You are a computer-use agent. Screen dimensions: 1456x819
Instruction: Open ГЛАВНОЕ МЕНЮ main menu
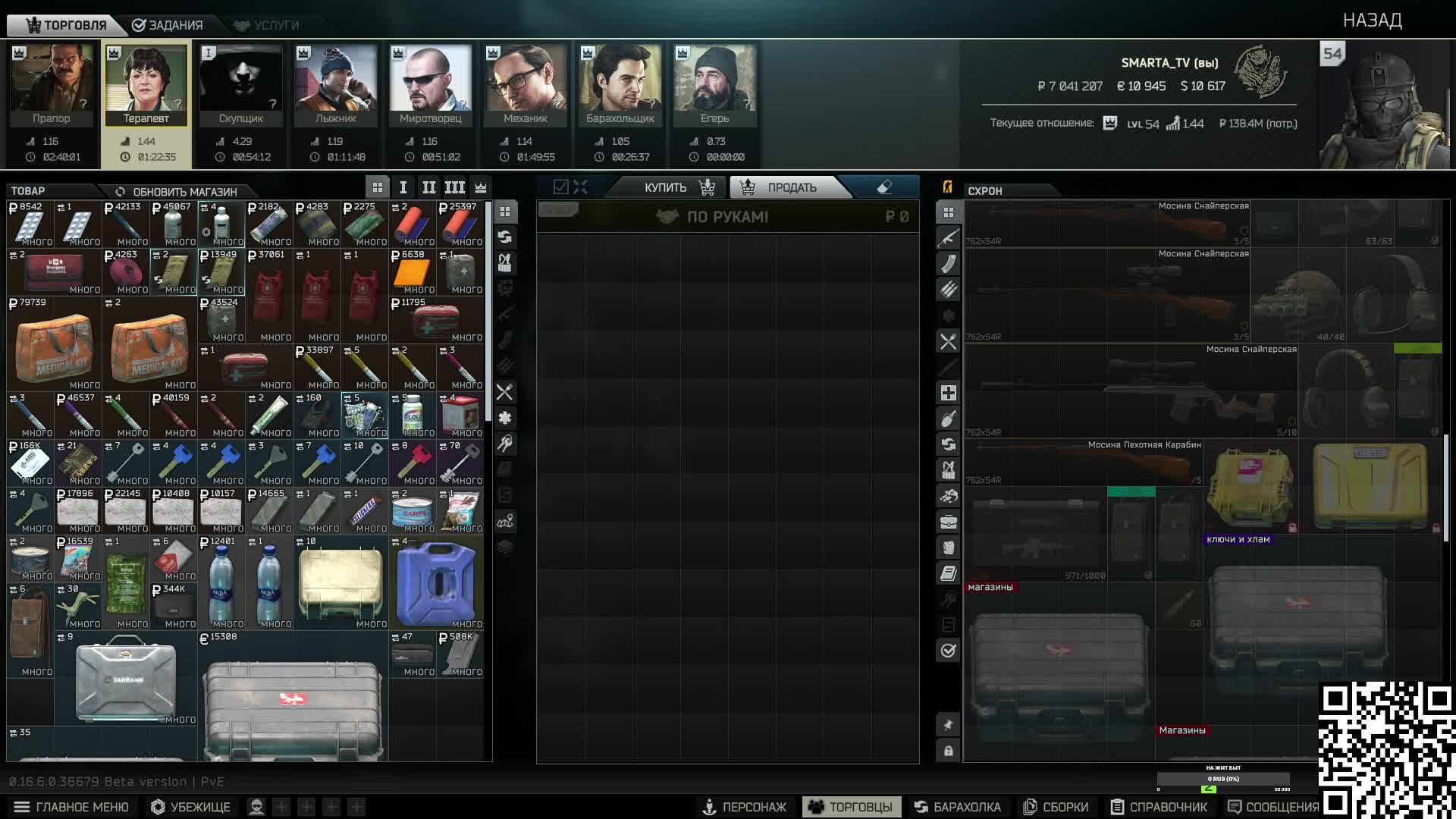(x=72, y=807)
